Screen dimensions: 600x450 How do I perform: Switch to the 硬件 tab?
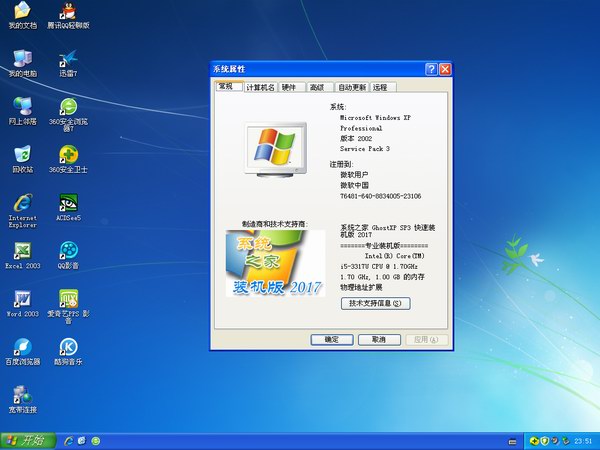[x=292, y=87]
